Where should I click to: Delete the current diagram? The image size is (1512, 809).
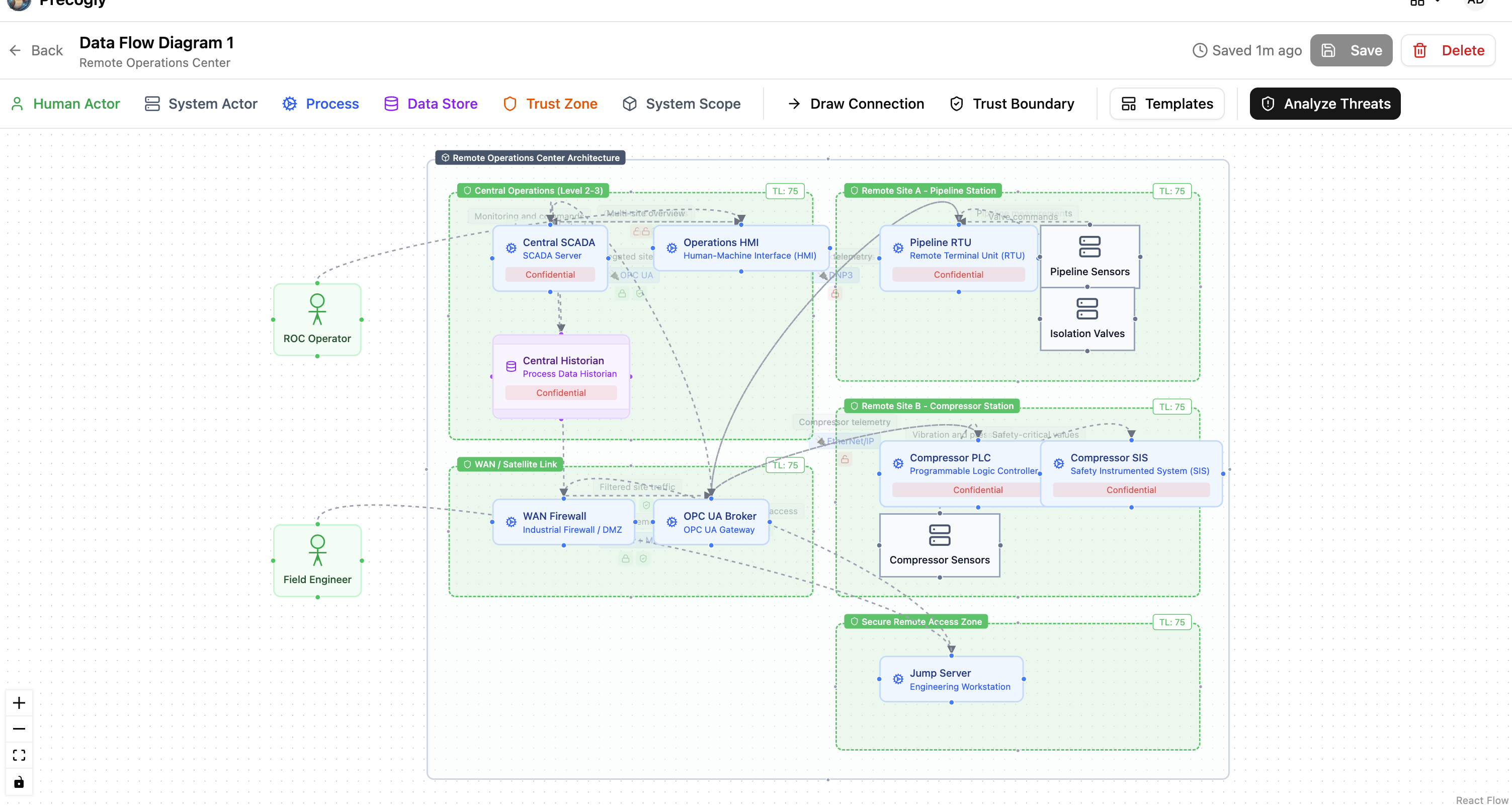1448,50
